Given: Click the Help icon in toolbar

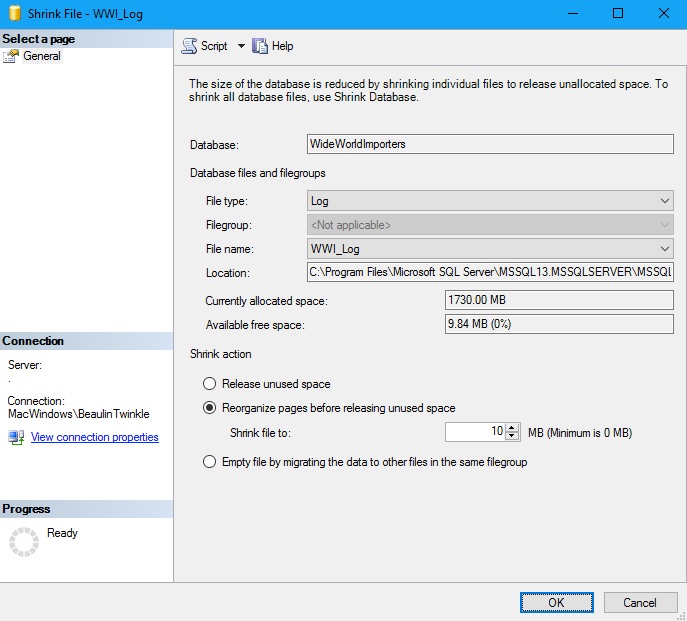Looking at the screenshot, I should pos(261,46).
